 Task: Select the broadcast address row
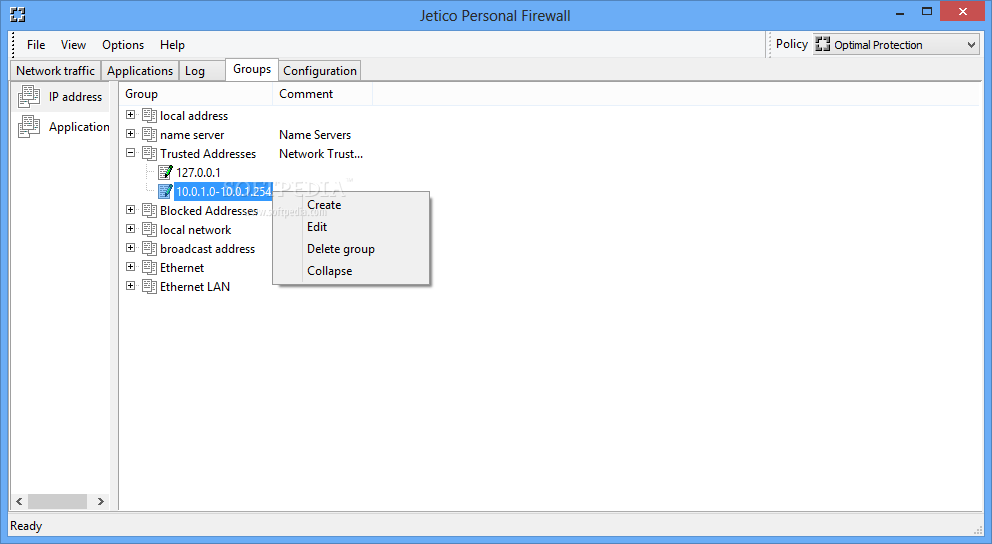[x=208, y=249]
